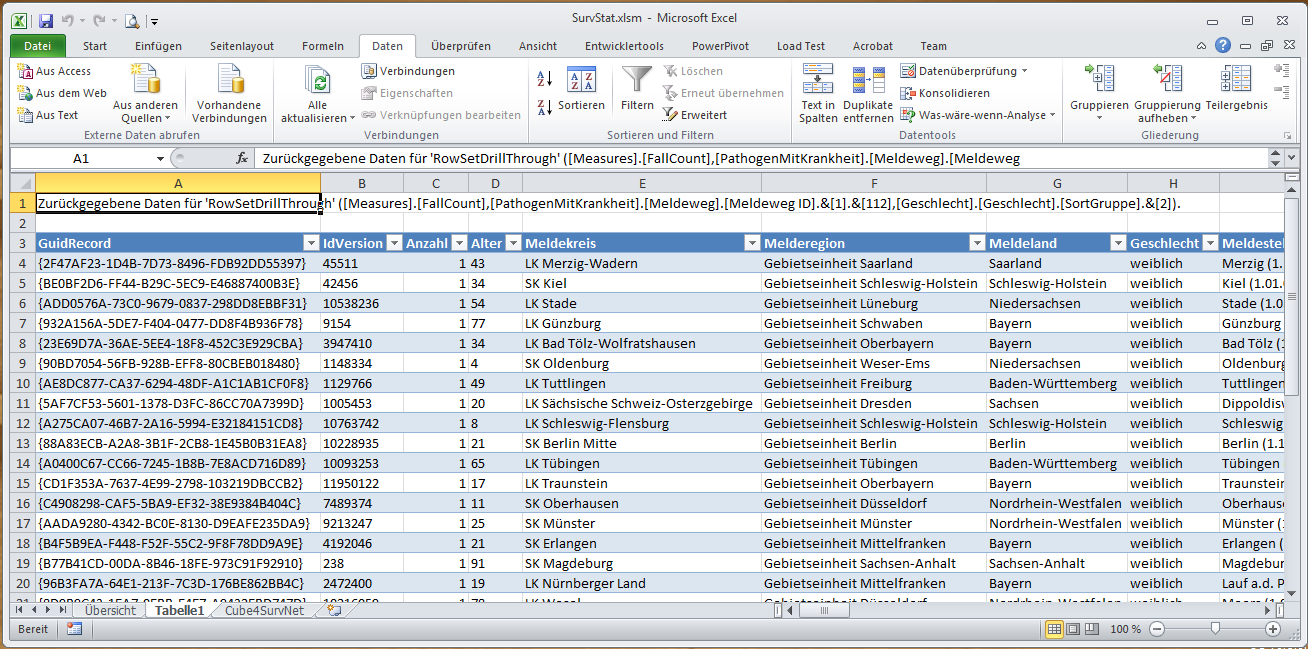Click Duplikate entfernen icon
Image resolution: width=1308 pixels, height=649 pixels.
[x=868, y=82]
